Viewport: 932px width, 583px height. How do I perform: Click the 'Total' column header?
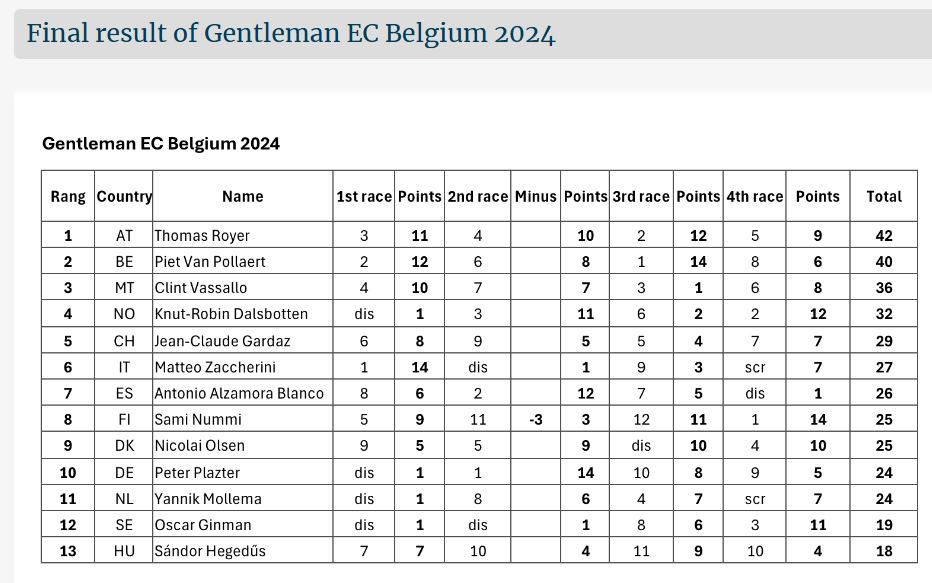pos(884,196)
